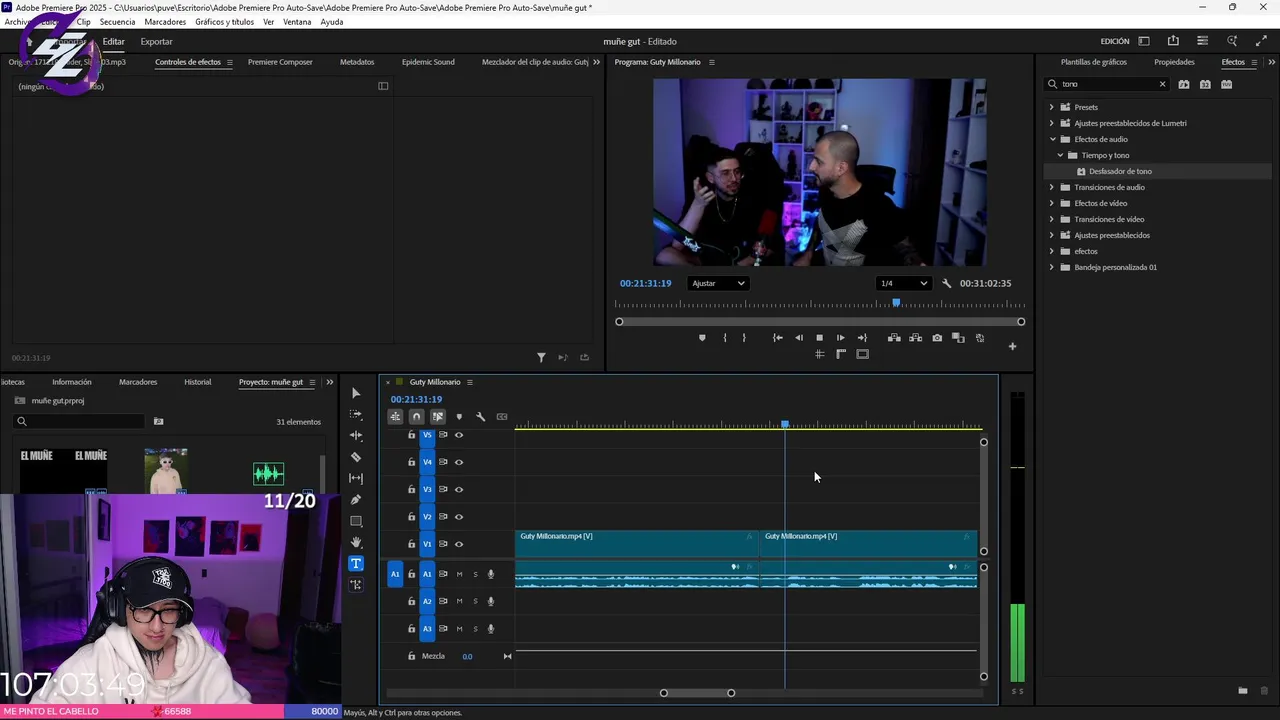The image size is (1280, 720).
Task: Clear the effects search field
Action: pos(1162,84)
